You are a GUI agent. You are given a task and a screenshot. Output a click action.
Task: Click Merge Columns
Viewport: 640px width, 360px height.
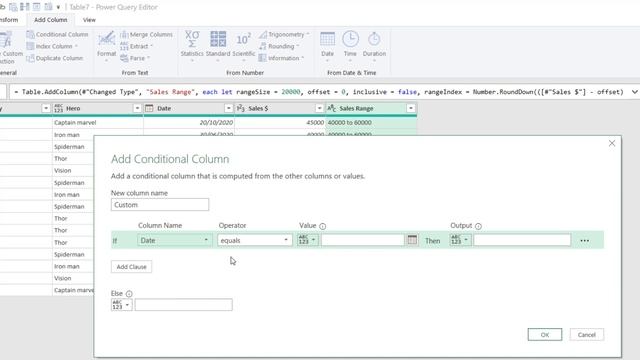click(x=147, y=34)
